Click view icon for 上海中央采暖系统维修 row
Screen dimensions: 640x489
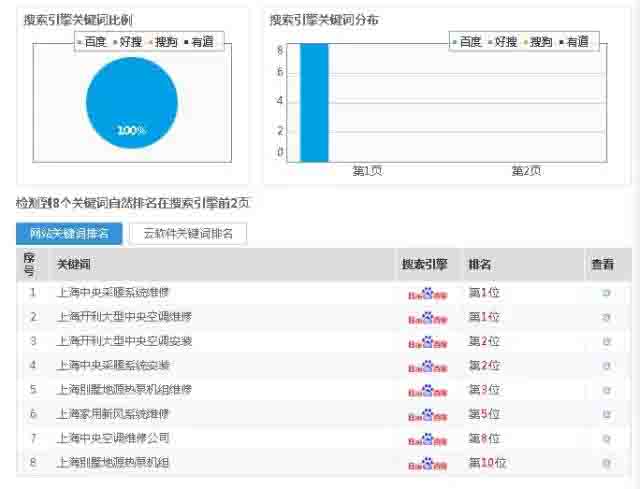[606, 293]
